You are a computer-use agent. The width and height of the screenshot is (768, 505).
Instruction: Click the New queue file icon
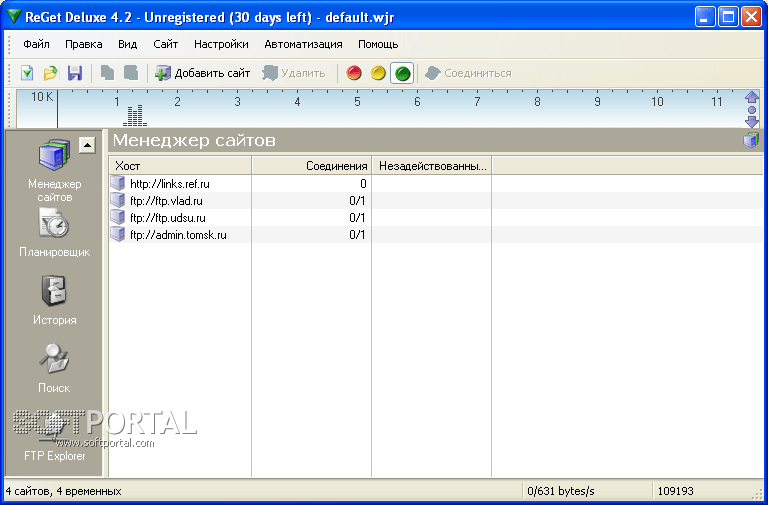click(27, 73)
